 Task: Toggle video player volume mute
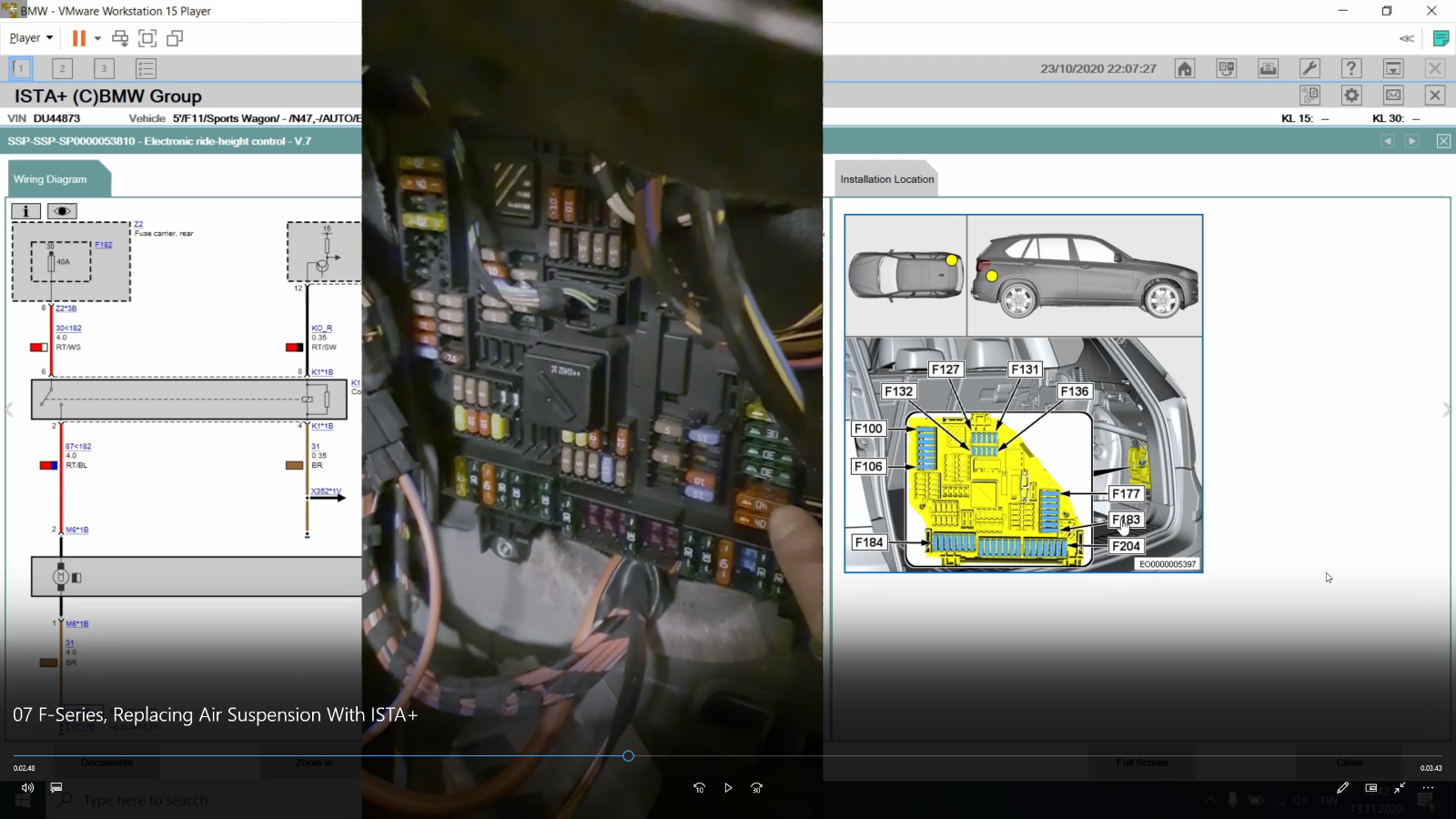tap(27, 788)
